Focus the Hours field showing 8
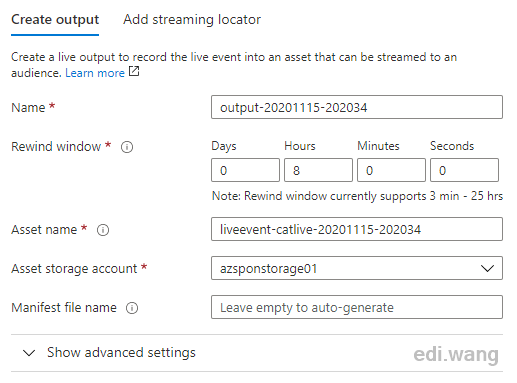The width and height of the screenshot is (517, 383). click(318, 170)
